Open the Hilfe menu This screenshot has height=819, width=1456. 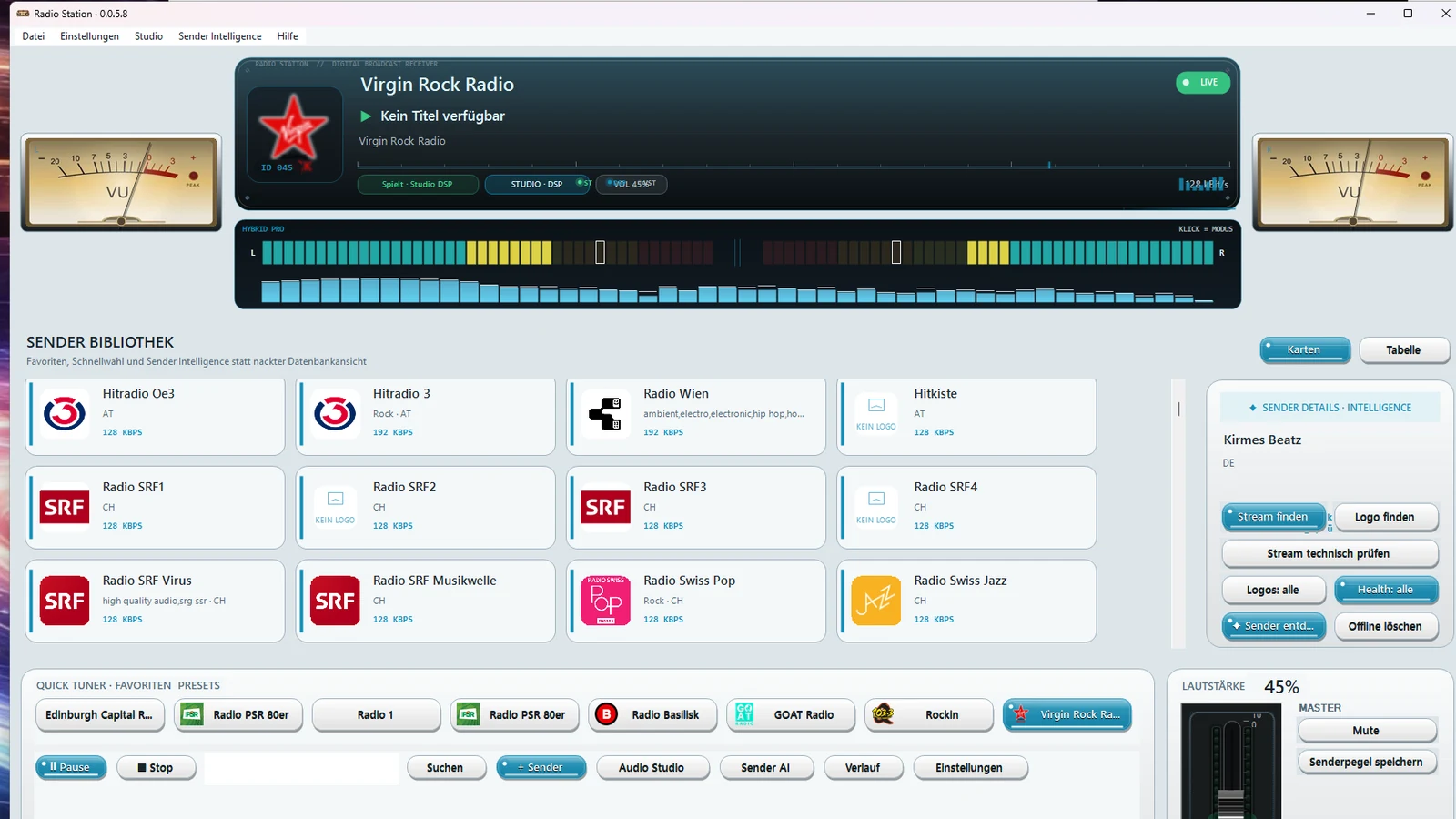click(288, 36)
